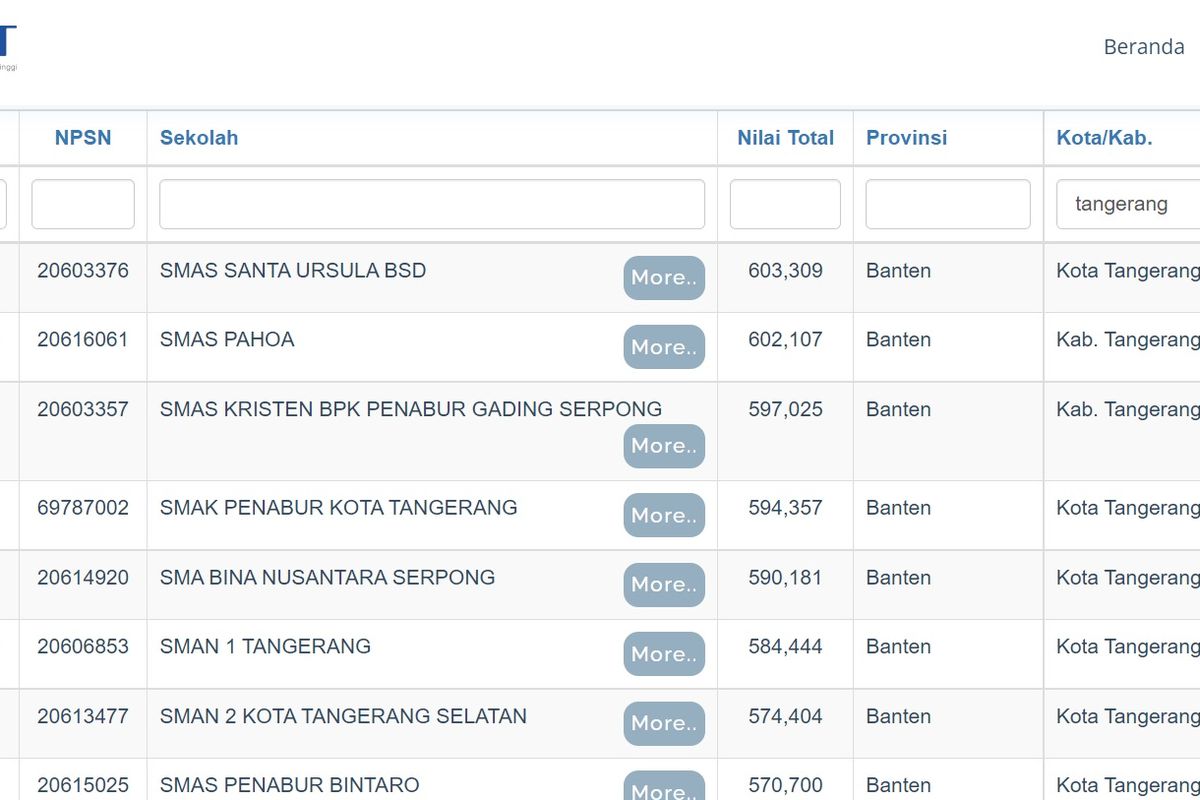Open More for SMAN 2 KOTA TANGERANG SELATAN

click(x=664, y=723)
